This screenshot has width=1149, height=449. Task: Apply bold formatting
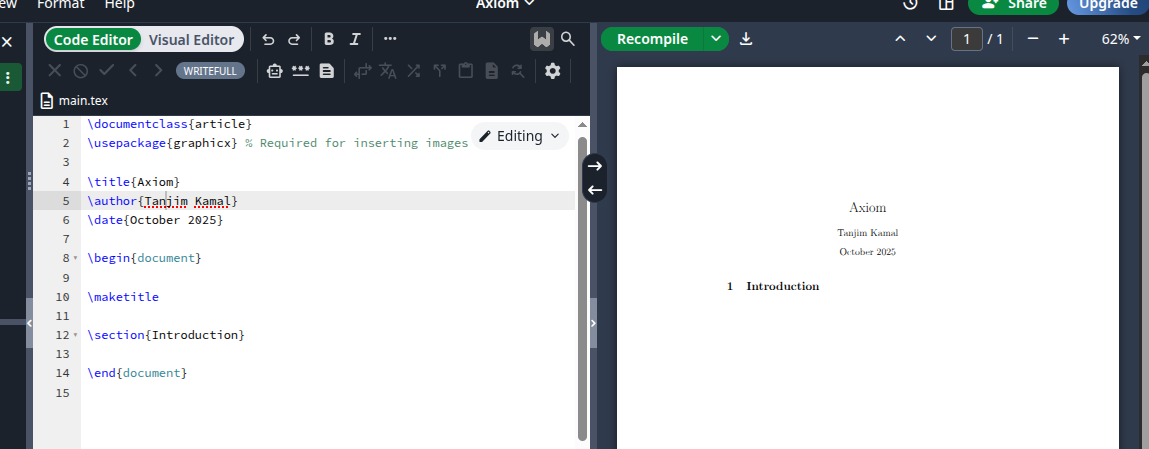[329, 40]
